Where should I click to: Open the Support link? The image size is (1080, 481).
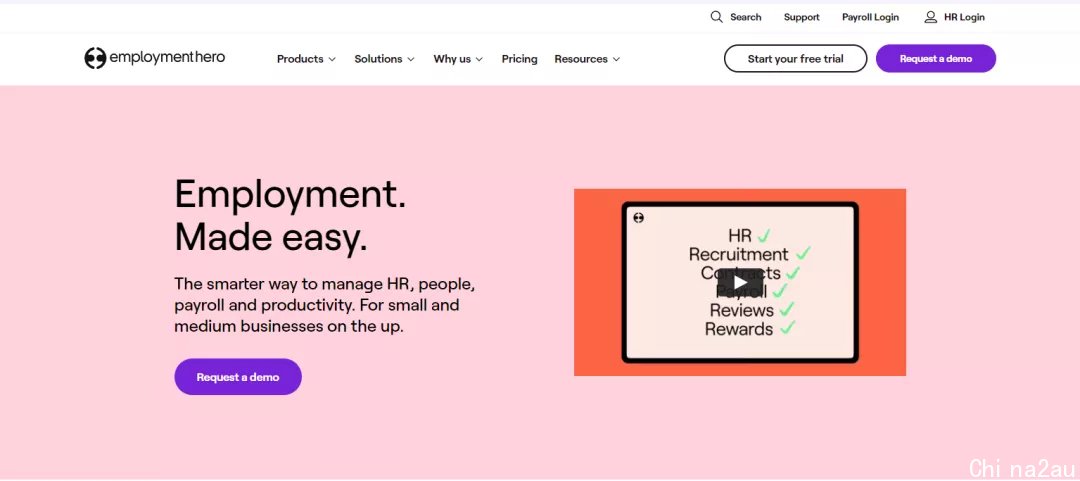point(802,17)
